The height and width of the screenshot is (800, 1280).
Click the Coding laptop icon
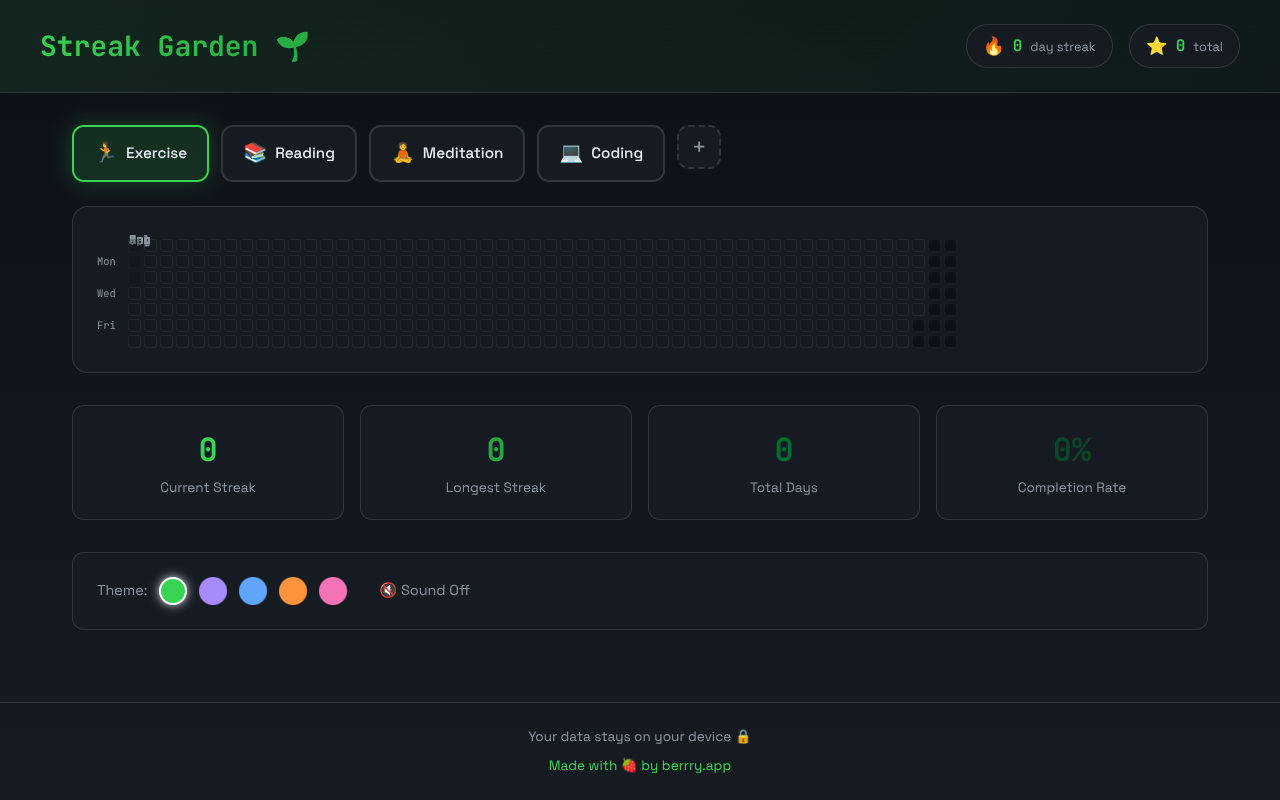coord(571,153)
